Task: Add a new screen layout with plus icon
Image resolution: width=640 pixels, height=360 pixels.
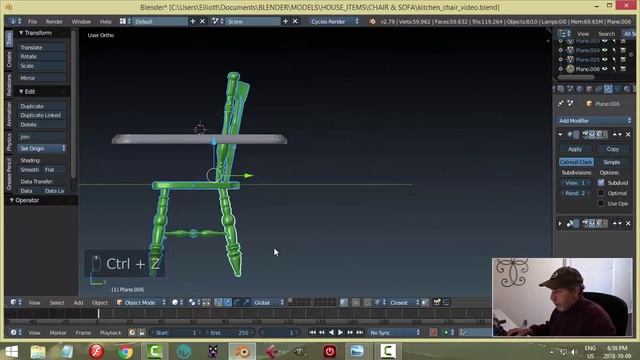Action: pos(193,21)
